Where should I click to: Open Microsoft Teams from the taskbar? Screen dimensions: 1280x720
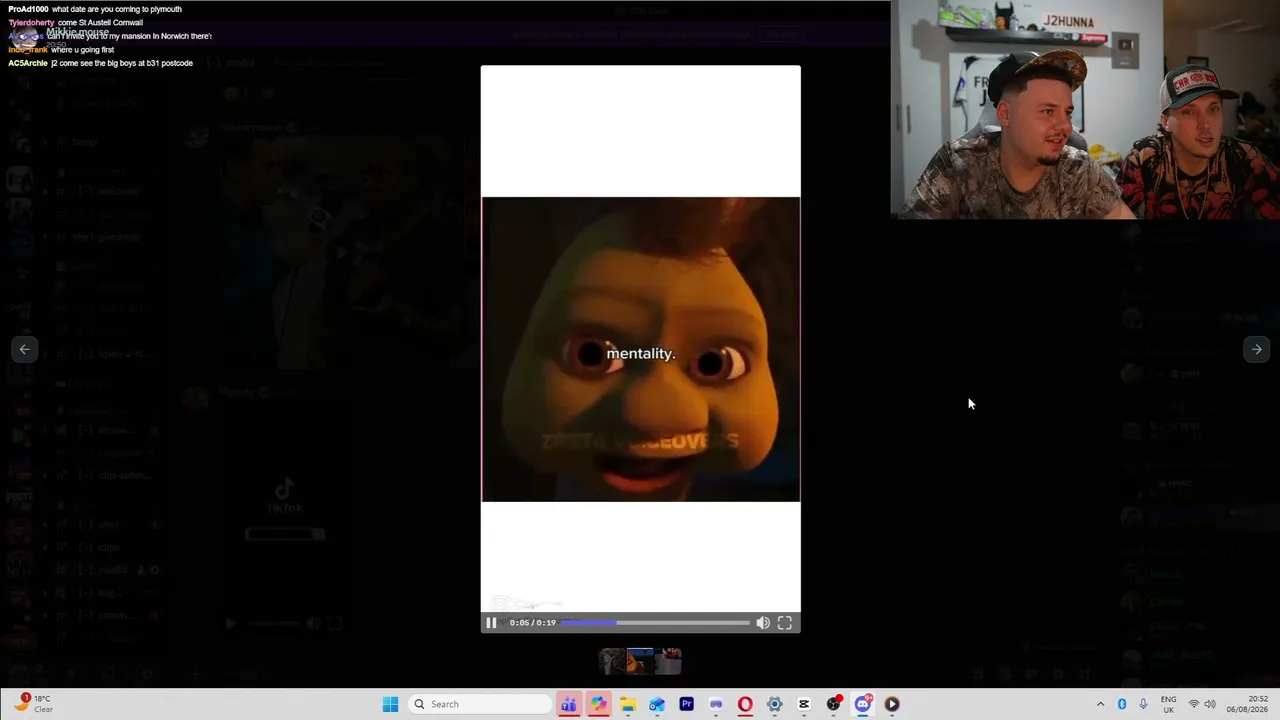[568, 704]
